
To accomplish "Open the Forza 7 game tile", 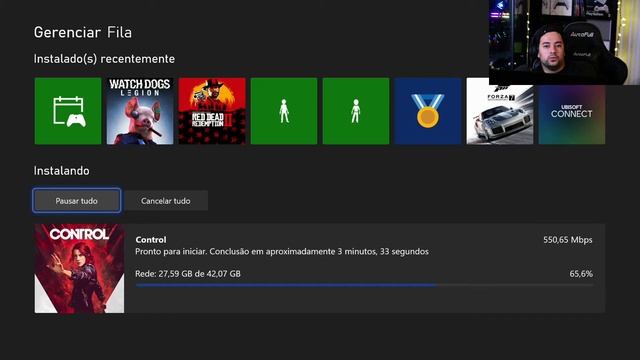I will tap(500, 114).
